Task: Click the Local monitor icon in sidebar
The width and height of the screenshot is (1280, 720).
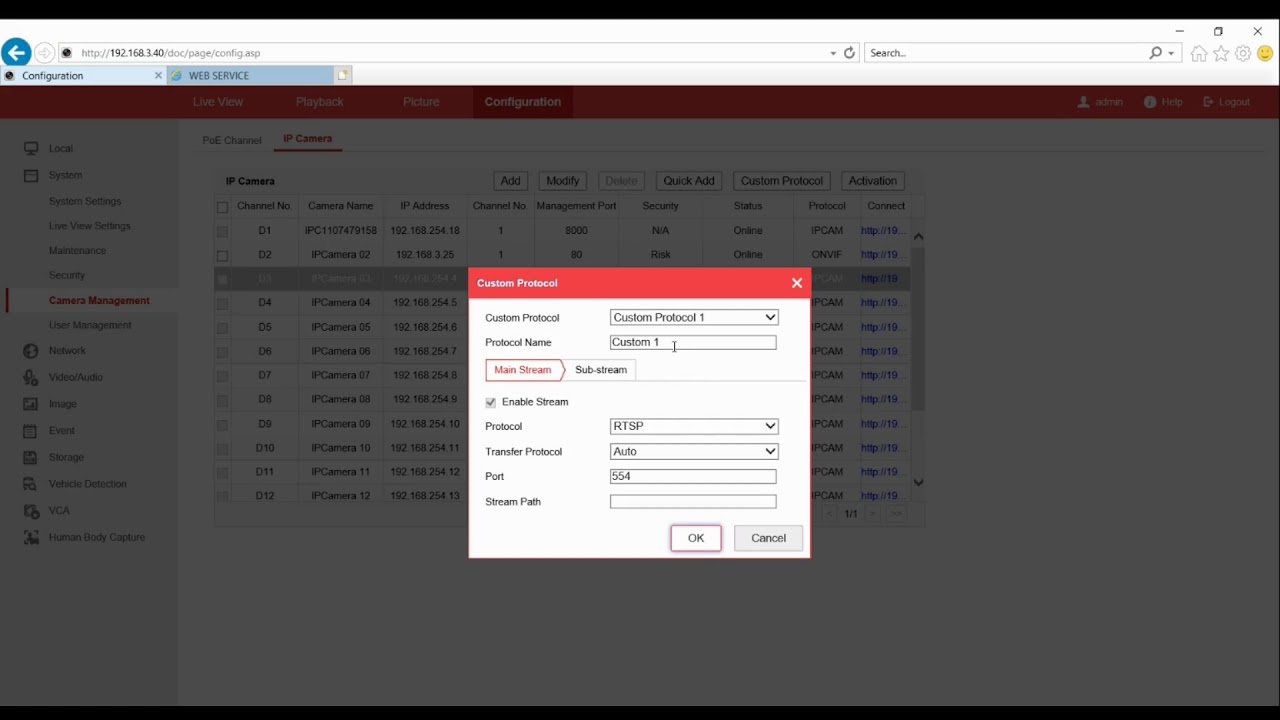Action: [31, 148]
